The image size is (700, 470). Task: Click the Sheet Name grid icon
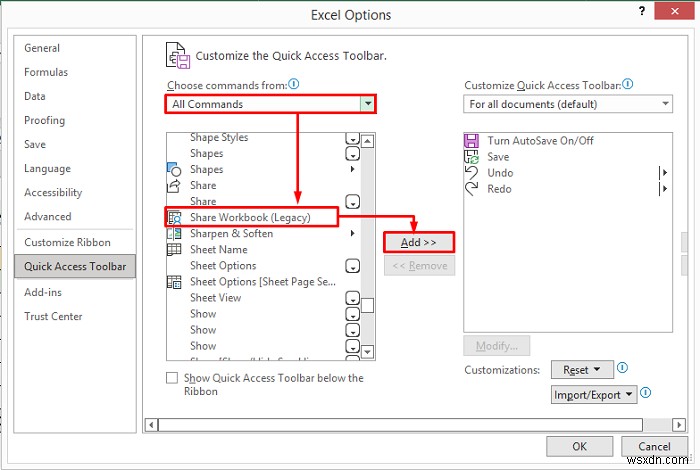tap(174, 250)
